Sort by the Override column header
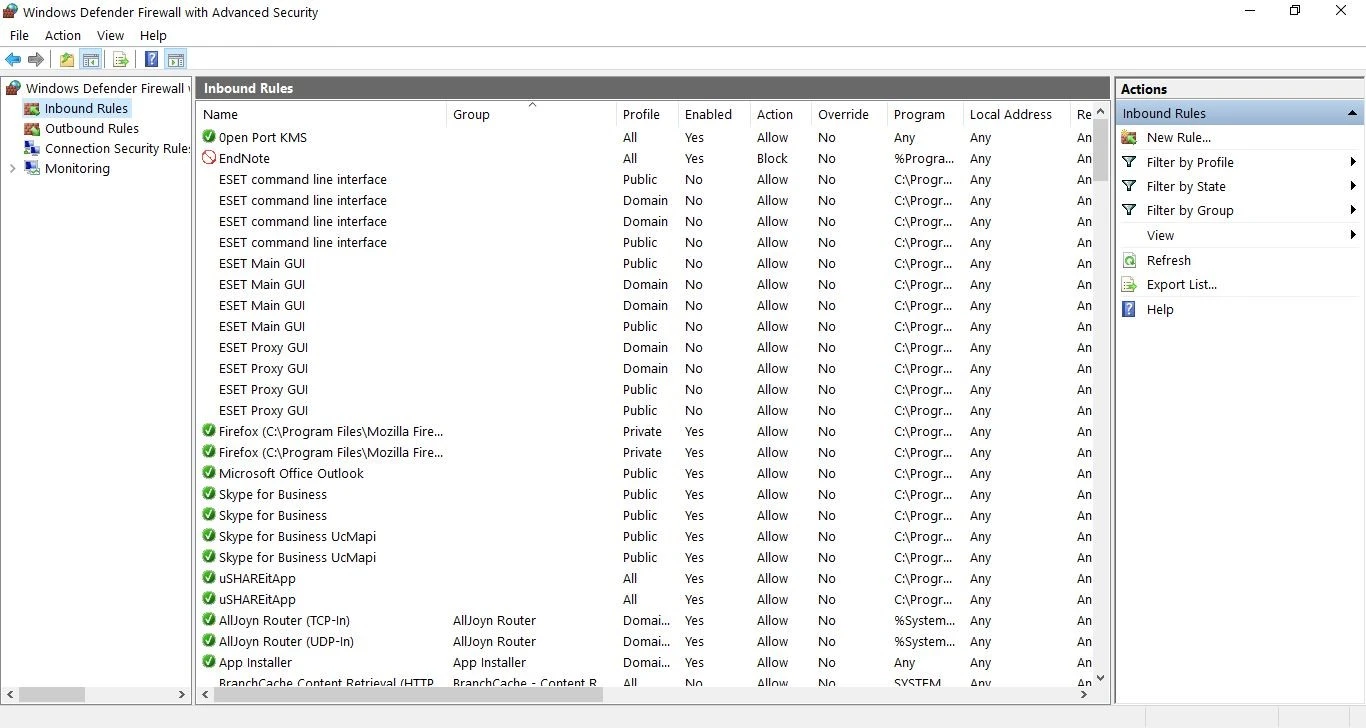The width and height of the screenshot is (1366, 728). 849,114
